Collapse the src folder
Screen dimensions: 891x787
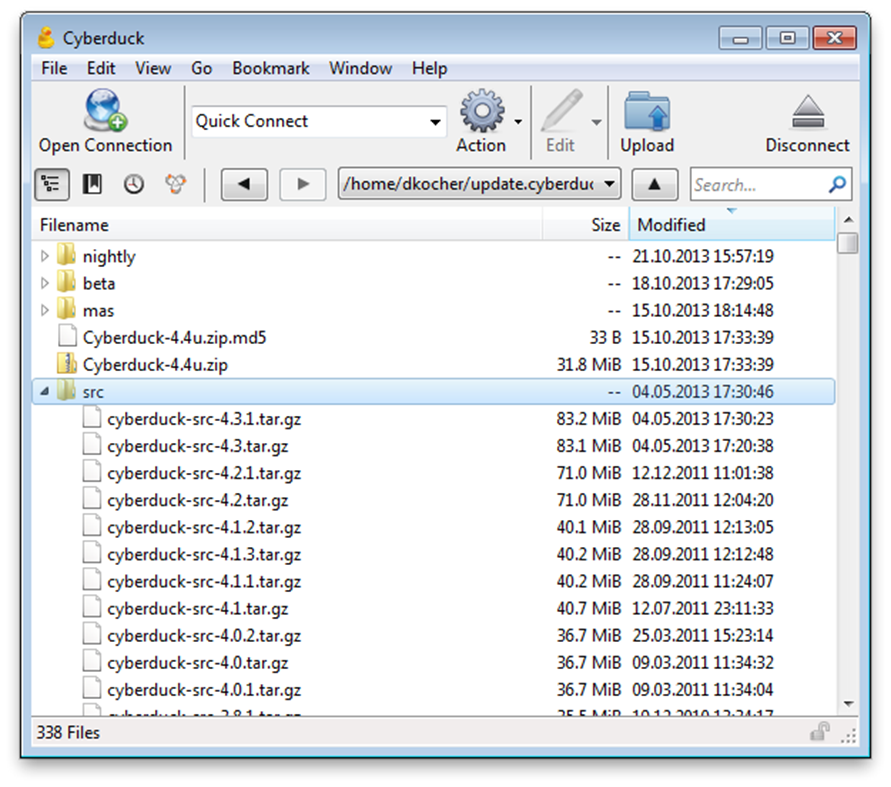[x=44, y=391]
